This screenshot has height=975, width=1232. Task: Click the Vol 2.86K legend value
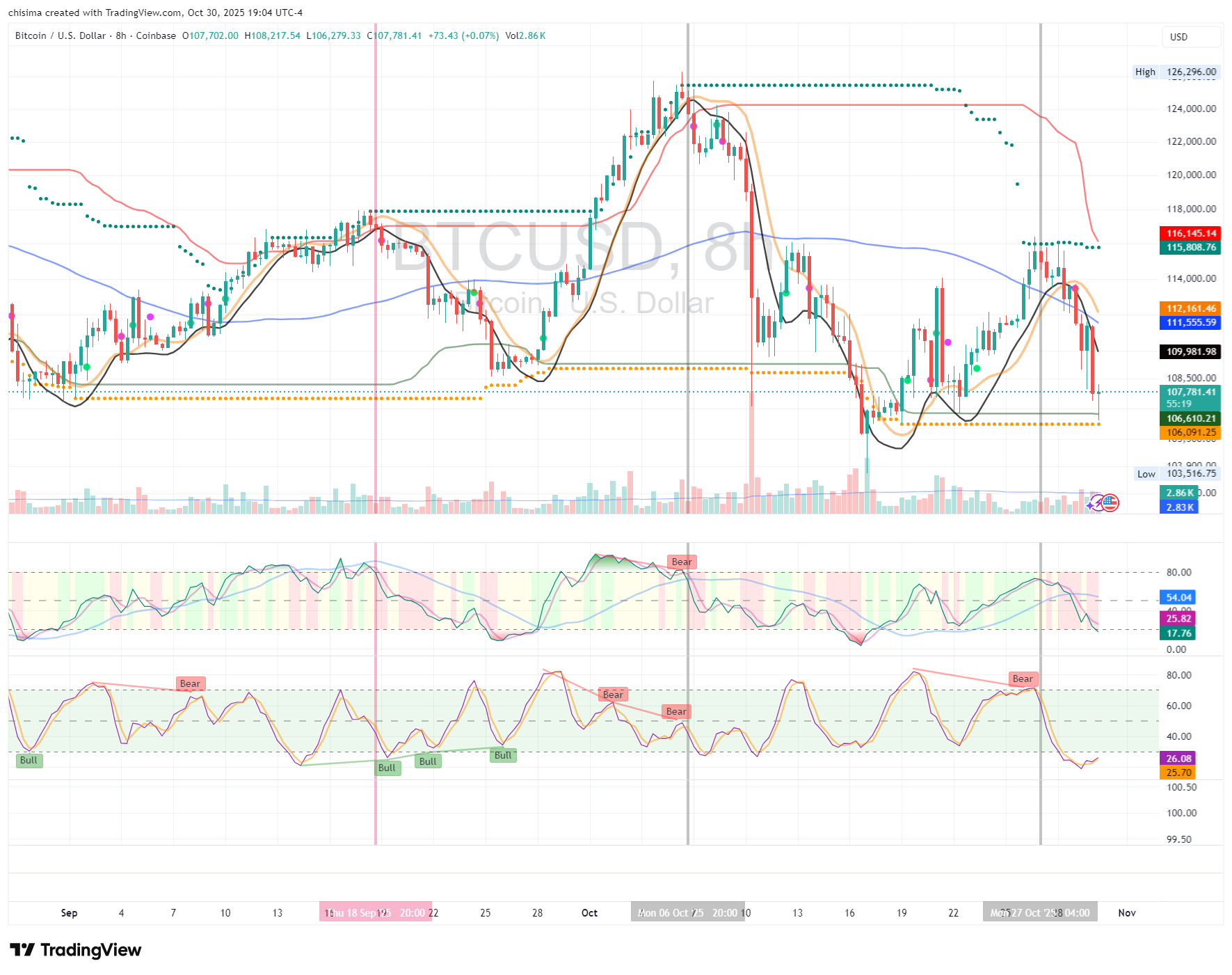[525, 35]
